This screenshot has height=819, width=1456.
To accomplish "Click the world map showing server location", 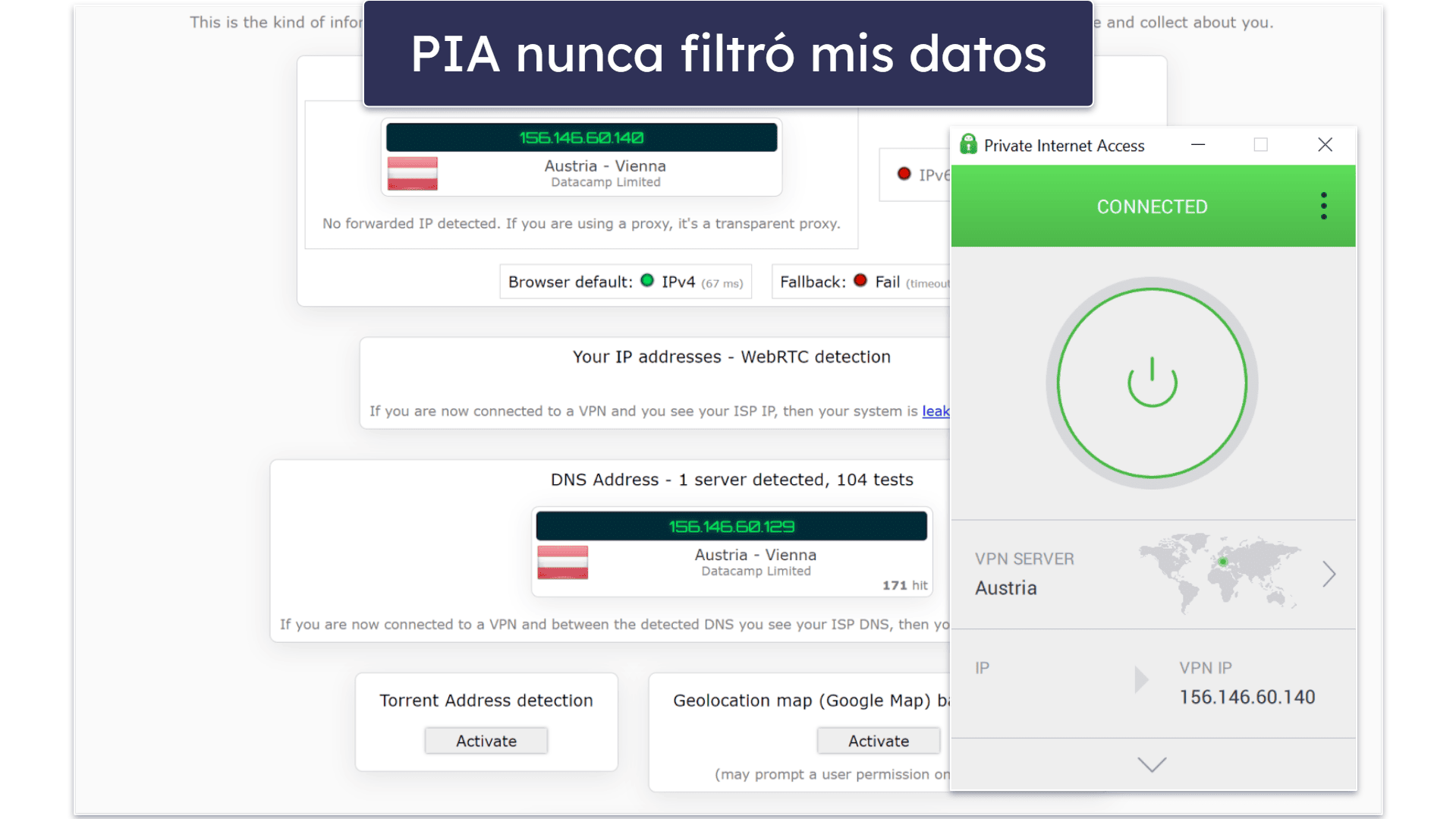I will [x=1219, y=572].
